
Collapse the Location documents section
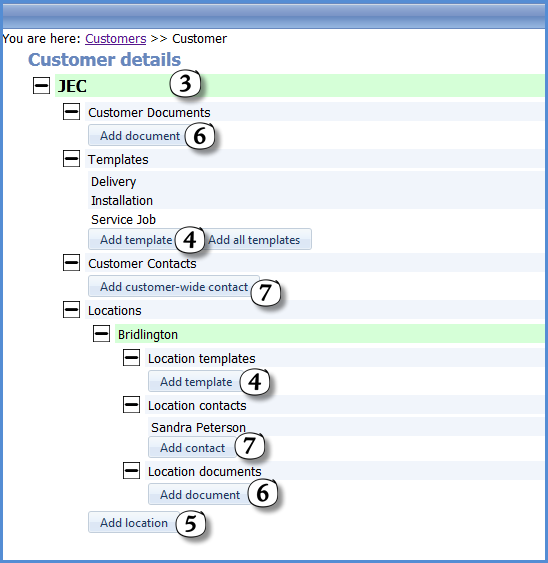131,470
